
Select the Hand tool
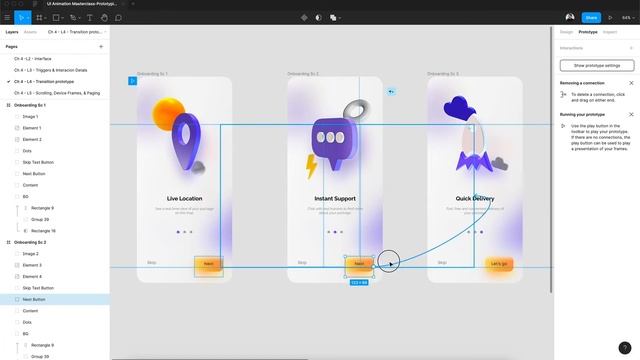coord(104,18)
